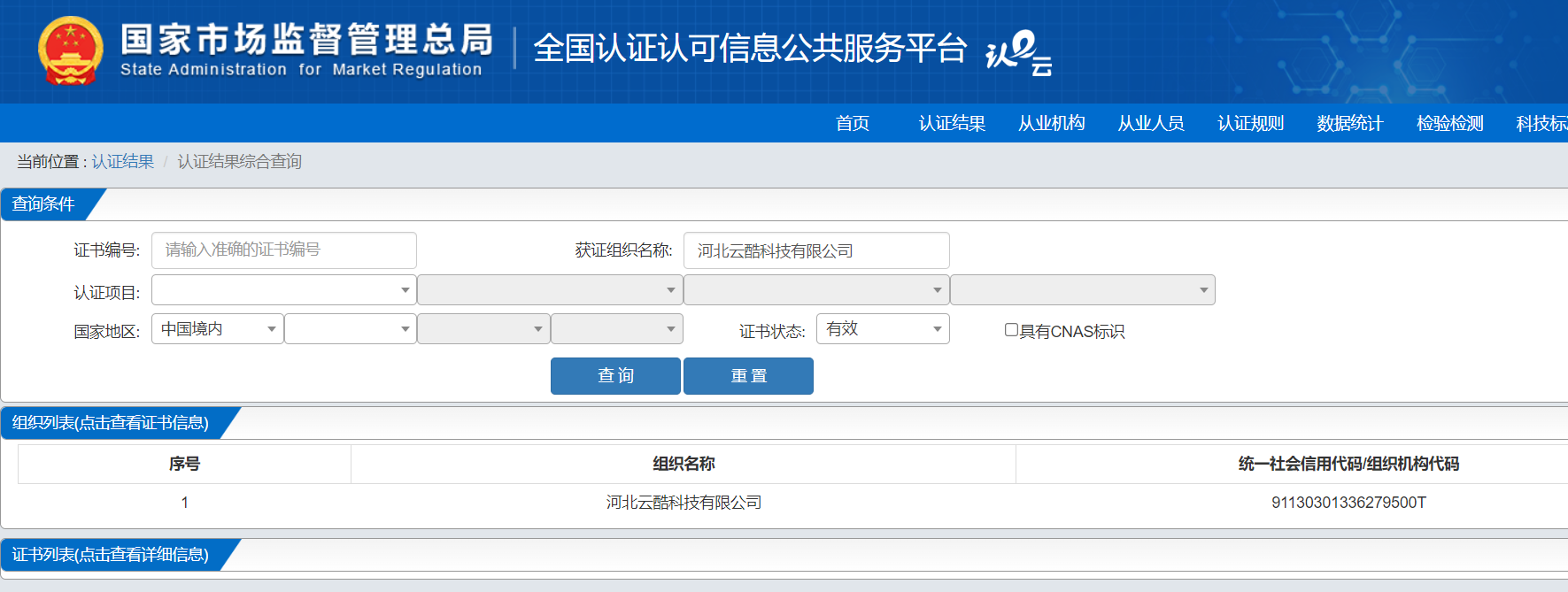Focus the 证书编号 input field
The image size is (1568, 592).
[284, 250]
